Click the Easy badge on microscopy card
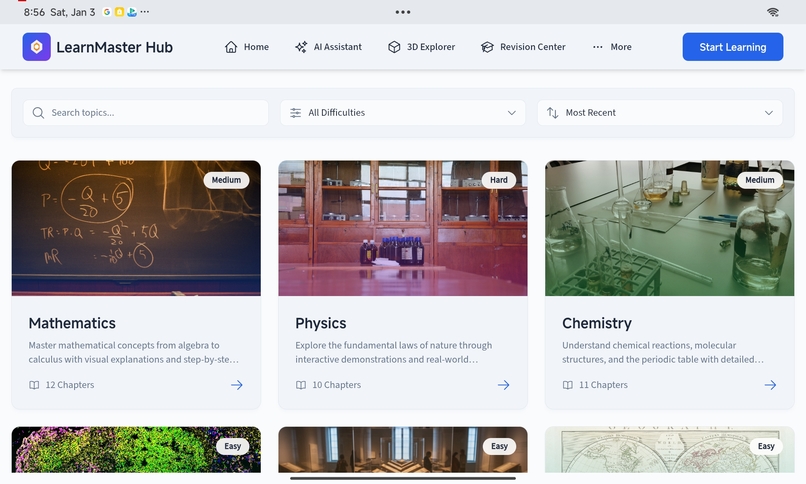Screen dimensions: 806x484 pos(232,446)
